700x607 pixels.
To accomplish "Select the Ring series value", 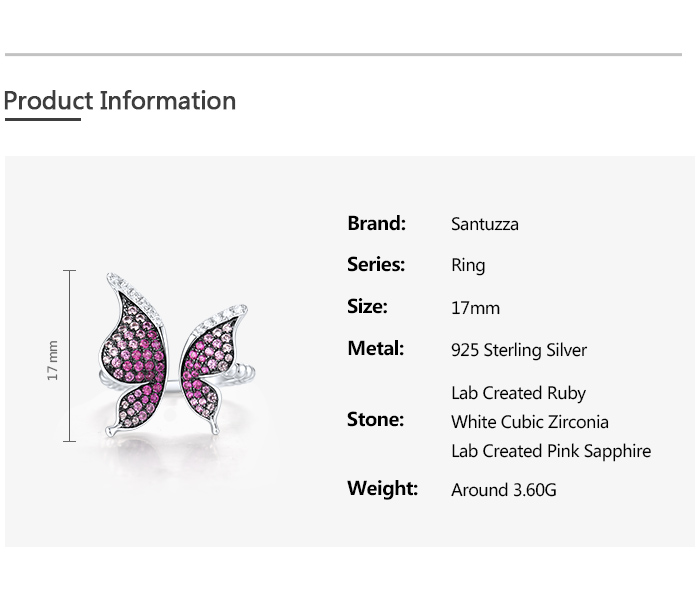I will click(468, 265).
